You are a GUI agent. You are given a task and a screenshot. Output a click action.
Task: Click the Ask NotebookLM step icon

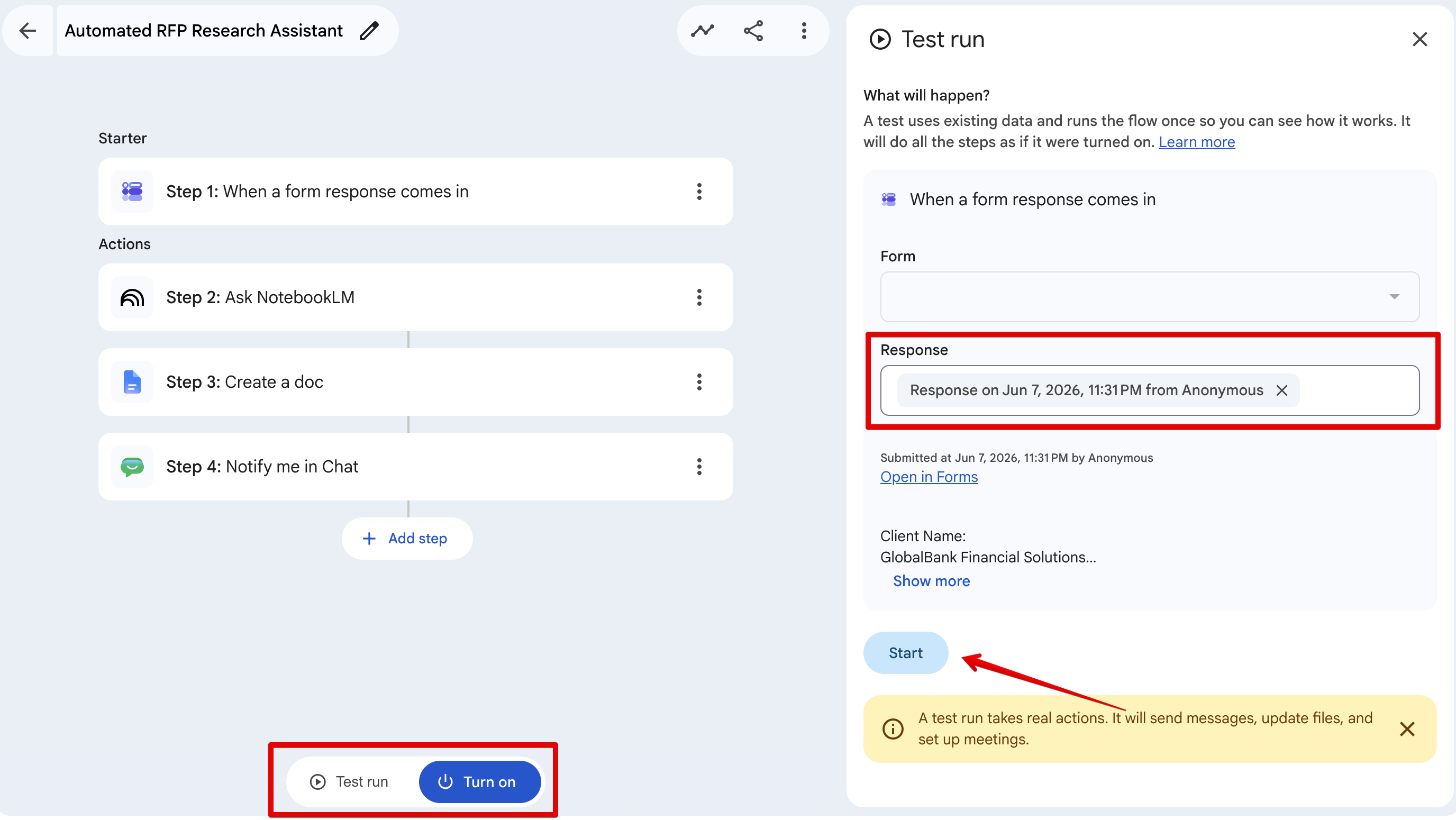[132, 297]
